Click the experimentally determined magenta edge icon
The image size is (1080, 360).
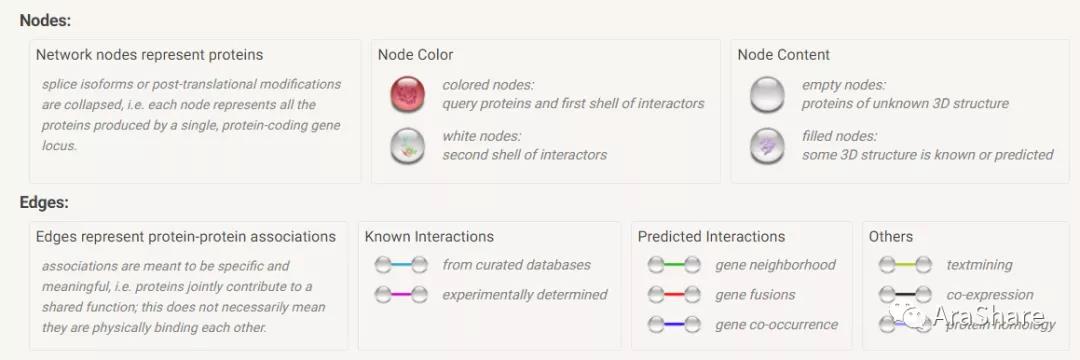pos(401,295)
